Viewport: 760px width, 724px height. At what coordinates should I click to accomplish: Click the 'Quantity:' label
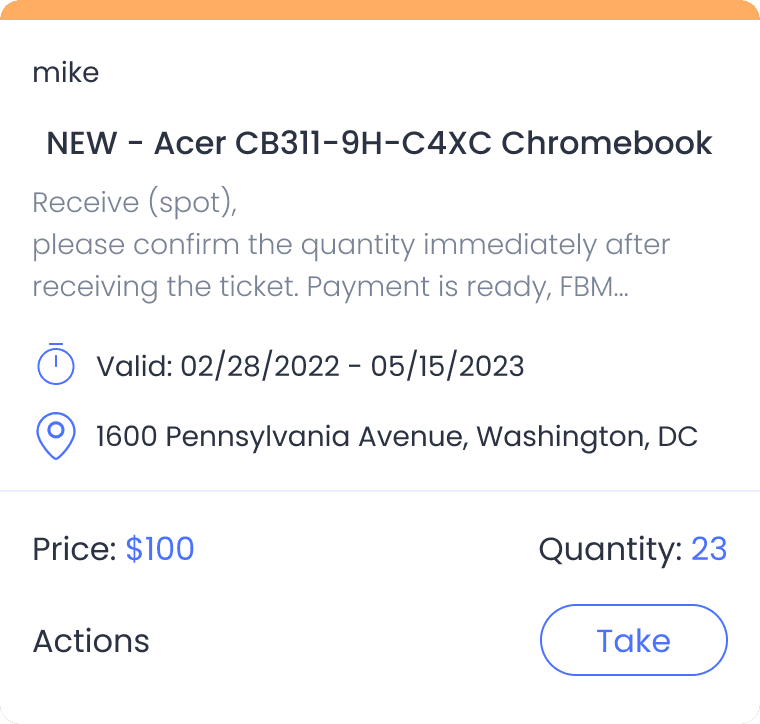610,549
